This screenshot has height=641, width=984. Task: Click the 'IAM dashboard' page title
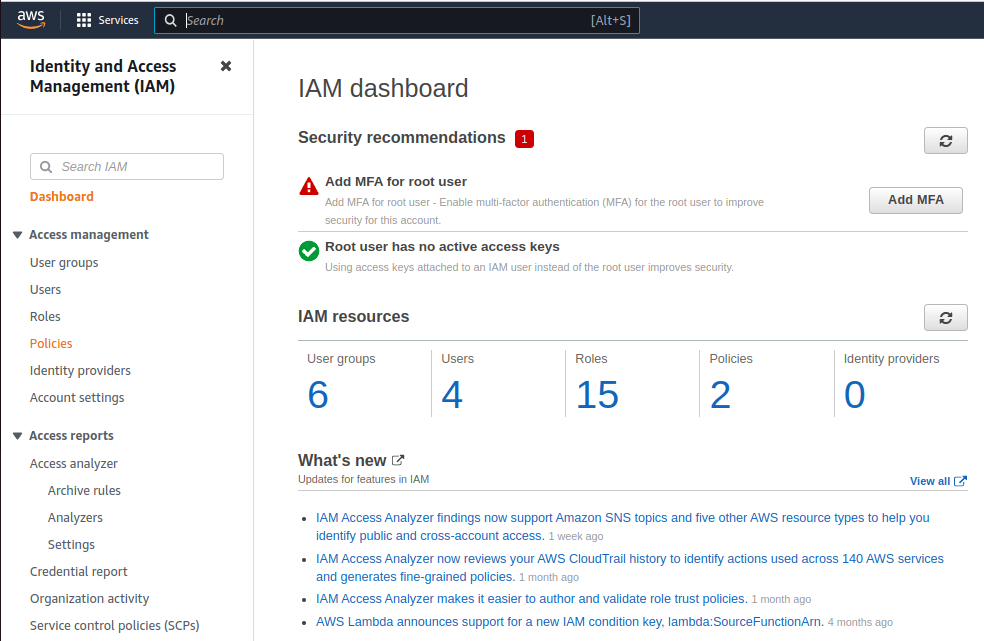click(x=383, y=89)
